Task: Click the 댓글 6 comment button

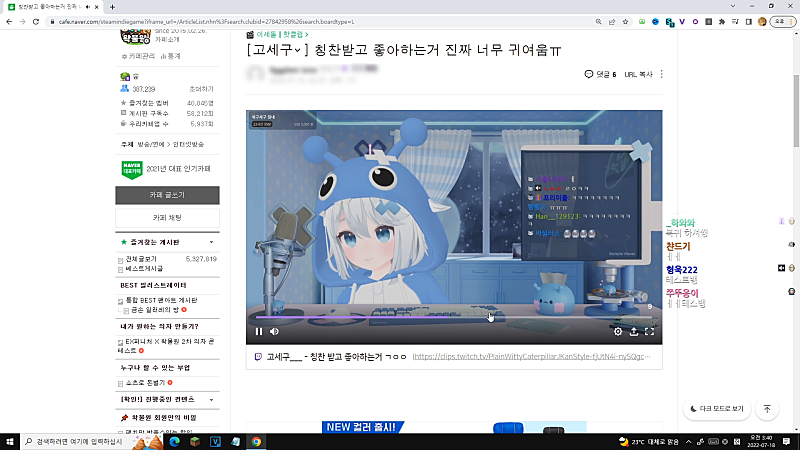Action: point(600,74)
